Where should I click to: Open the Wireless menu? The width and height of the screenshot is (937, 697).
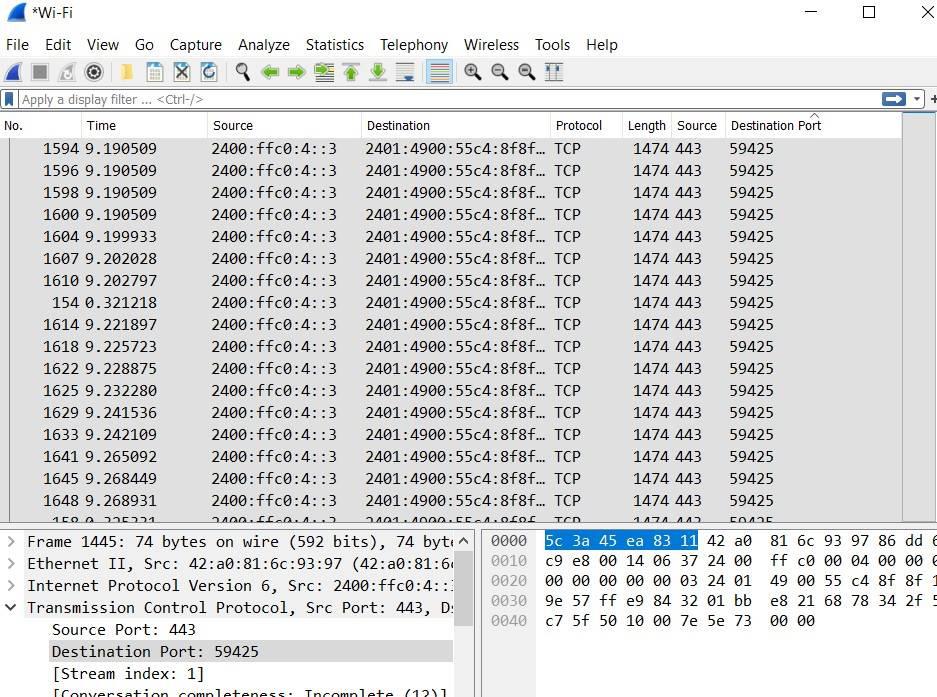click(x=491, y=45)
